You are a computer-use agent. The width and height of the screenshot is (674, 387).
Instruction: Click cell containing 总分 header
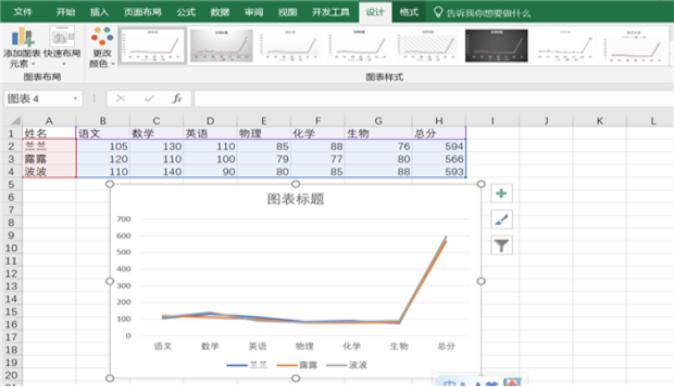click(x=439, y=133)
